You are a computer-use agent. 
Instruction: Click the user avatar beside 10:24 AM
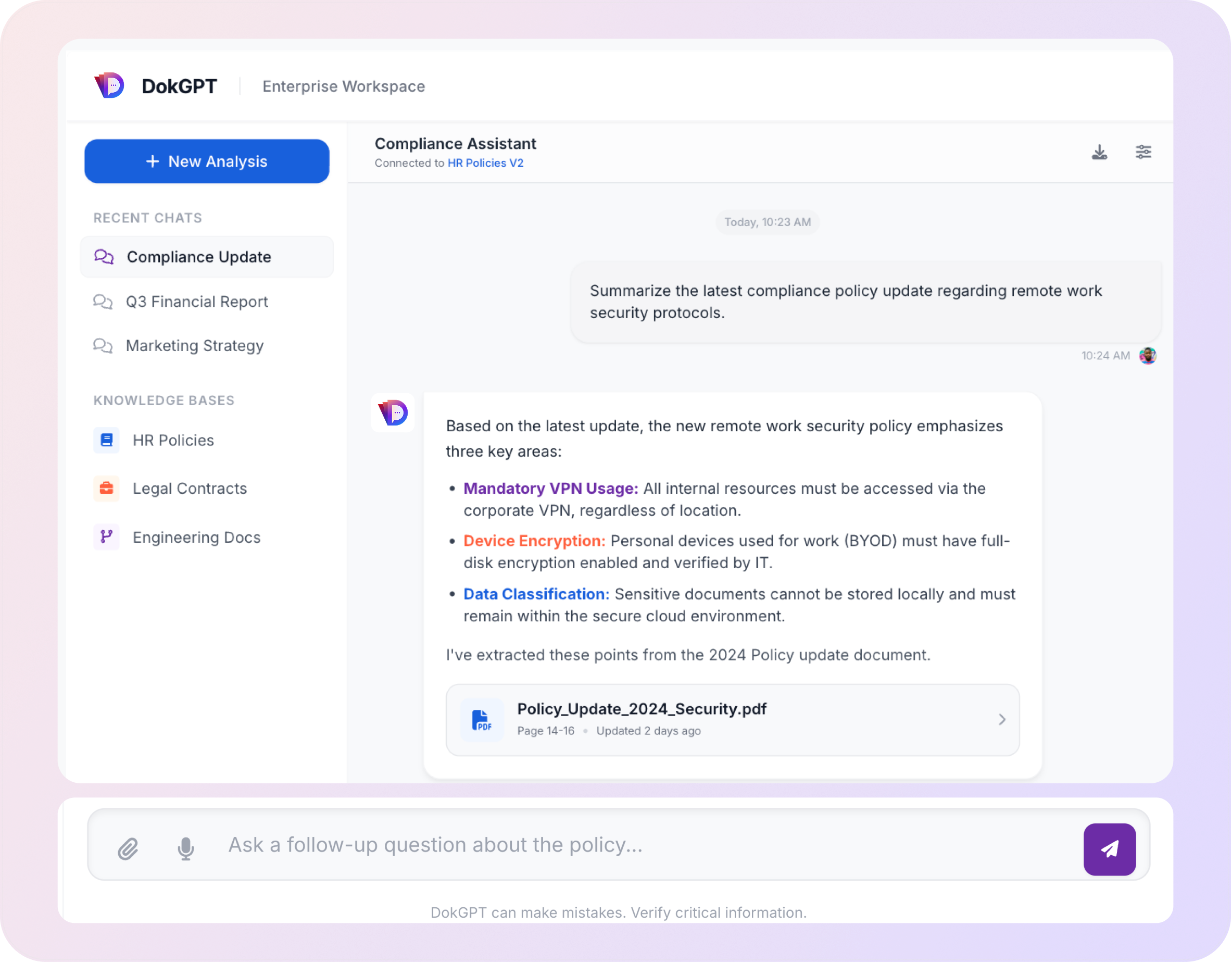1148,355
